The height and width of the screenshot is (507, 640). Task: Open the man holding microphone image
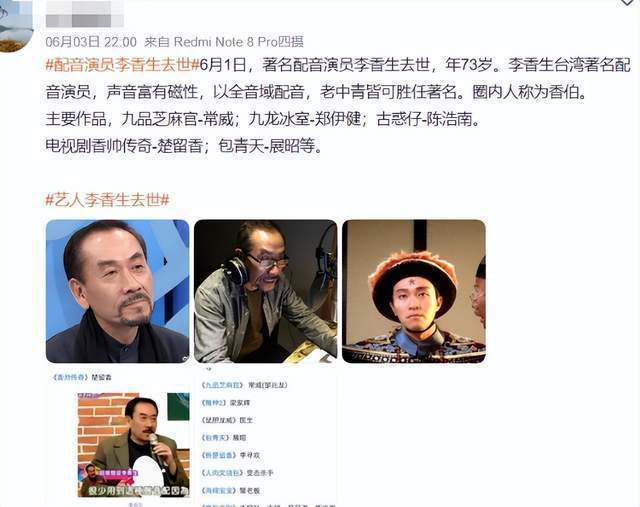pyautogui.click(x=133, y=445)
